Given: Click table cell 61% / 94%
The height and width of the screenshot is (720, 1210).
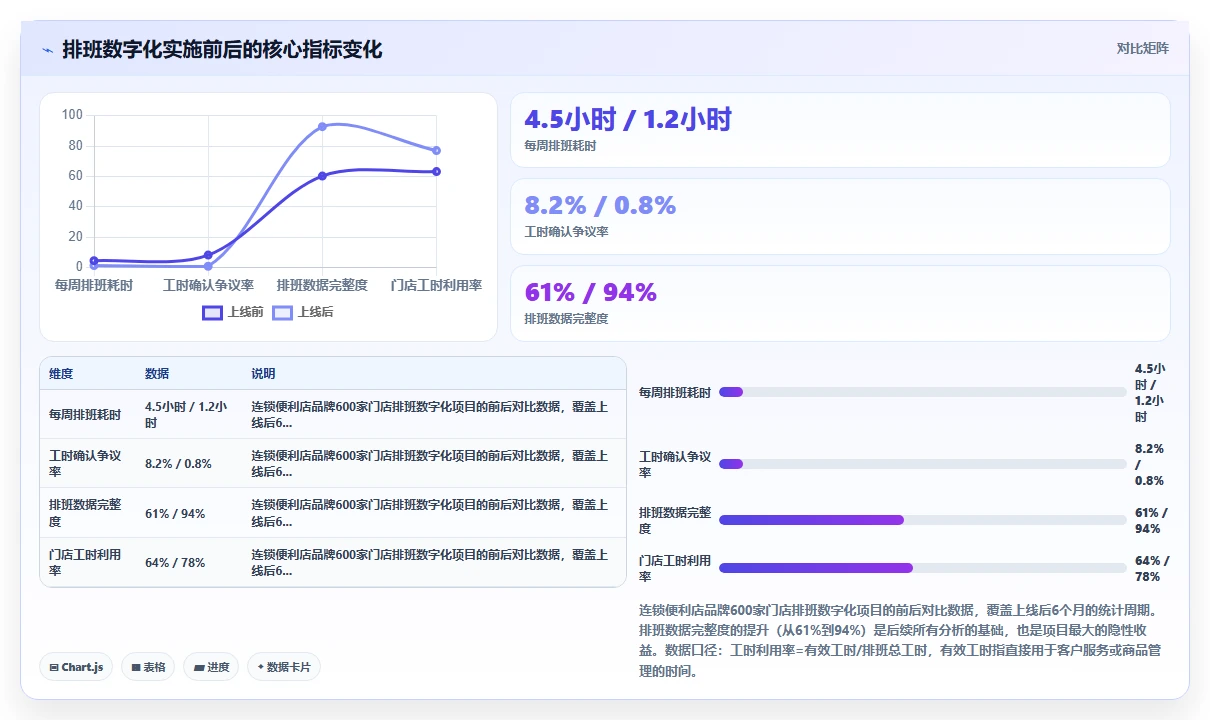Looking at the screenshot, I should point(175,513).
